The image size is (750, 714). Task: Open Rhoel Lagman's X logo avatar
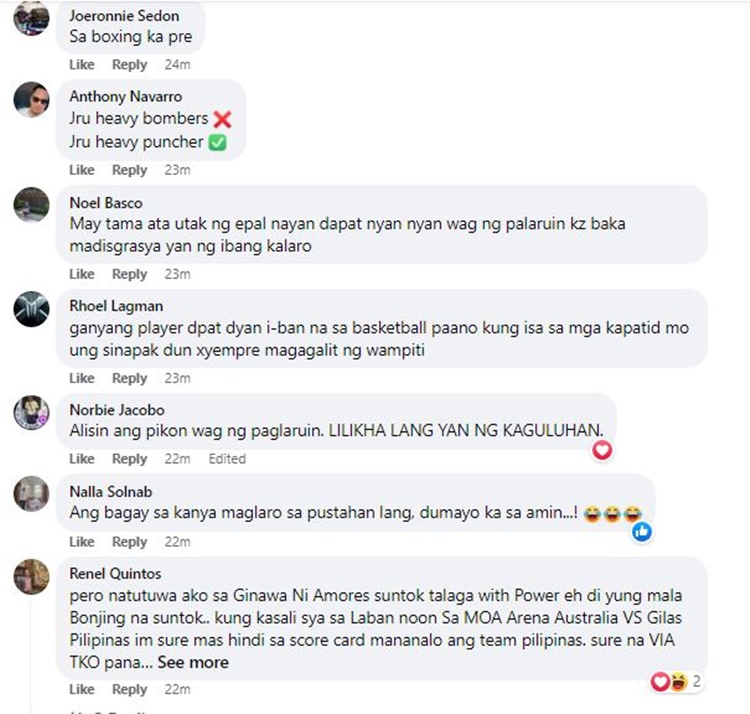click(x=31, y=309)
